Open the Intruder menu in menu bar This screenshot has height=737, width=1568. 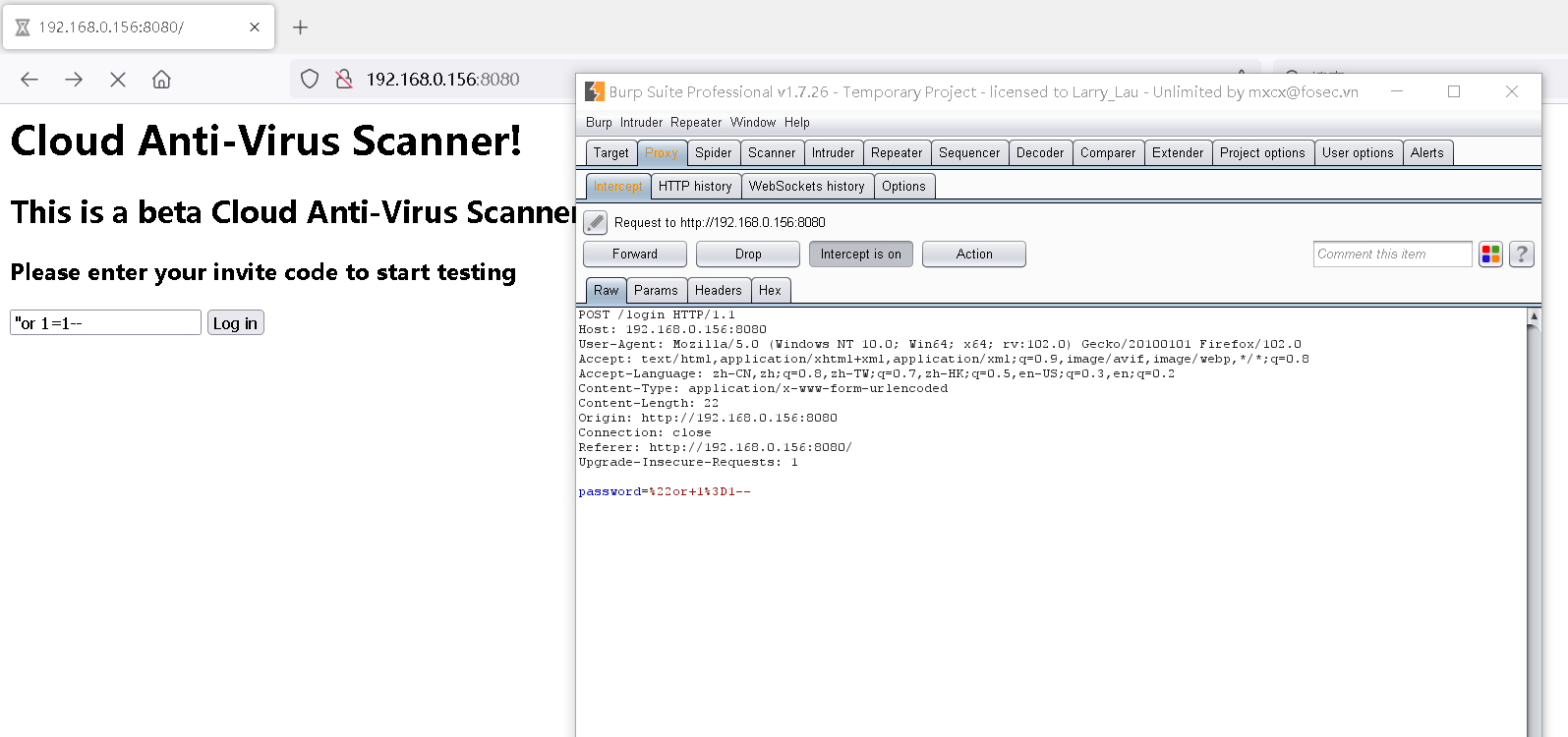pyautogui.click(x=641, y=123)
